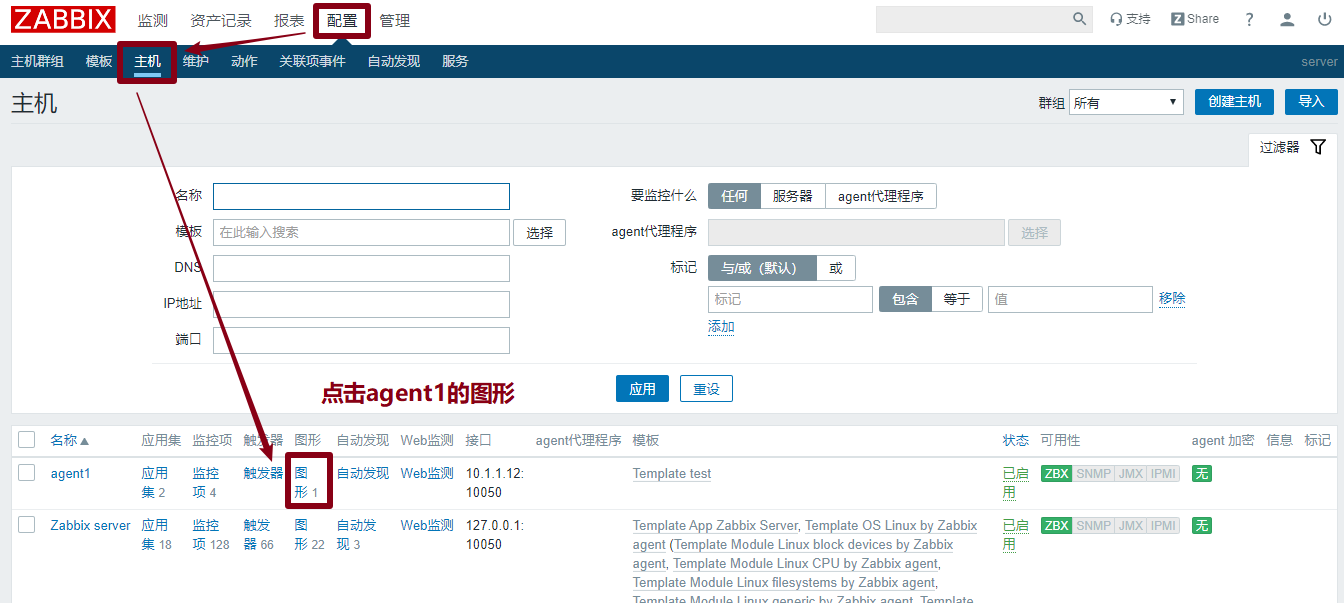
Task: Go to 维护 submenu
Action: (196, 61)
